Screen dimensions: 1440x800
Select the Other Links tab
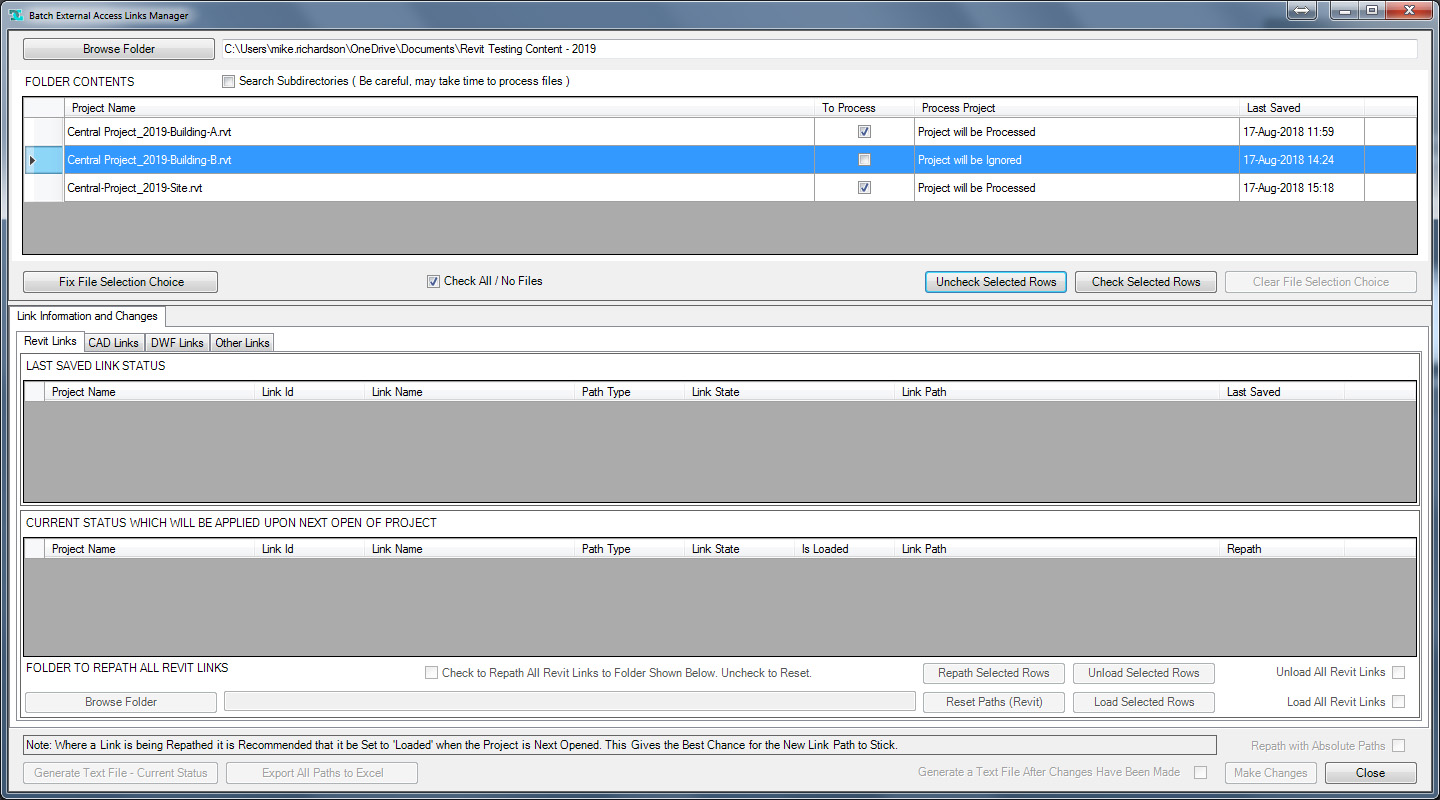coord(241,342)
